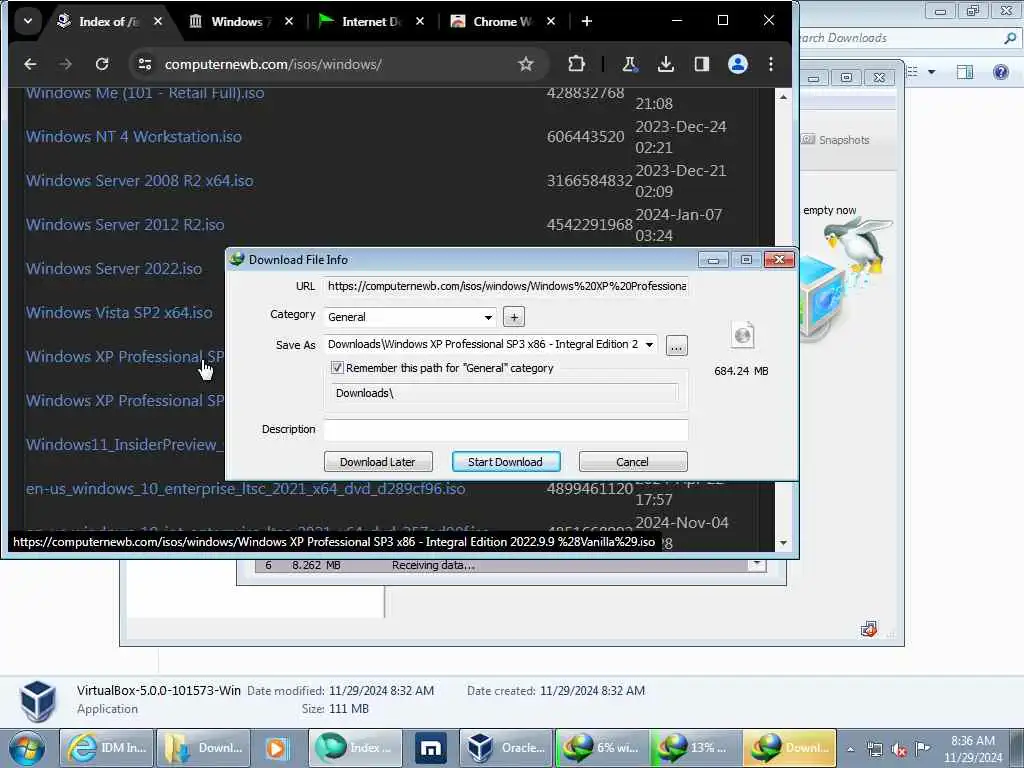This screenshot has width=1024, height=768.
Task: Click the browser forward arrow
Action: point(65,64)
